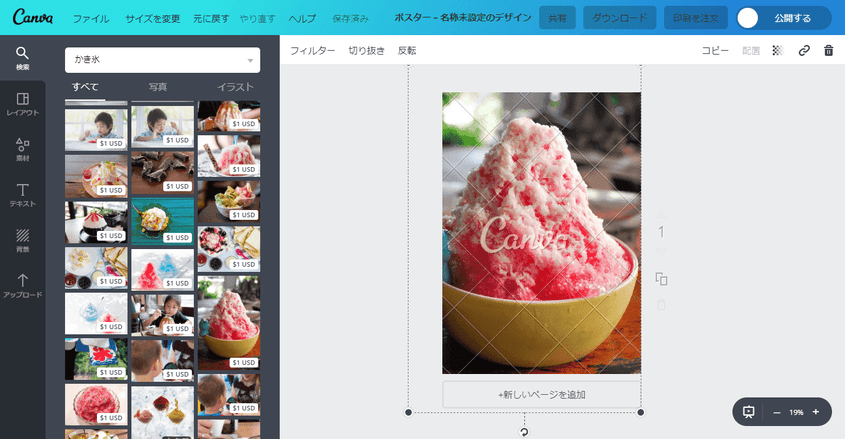Click the 反転 flip option
The height and width of the screenshot is (439, 845).
tap(407, 51)
